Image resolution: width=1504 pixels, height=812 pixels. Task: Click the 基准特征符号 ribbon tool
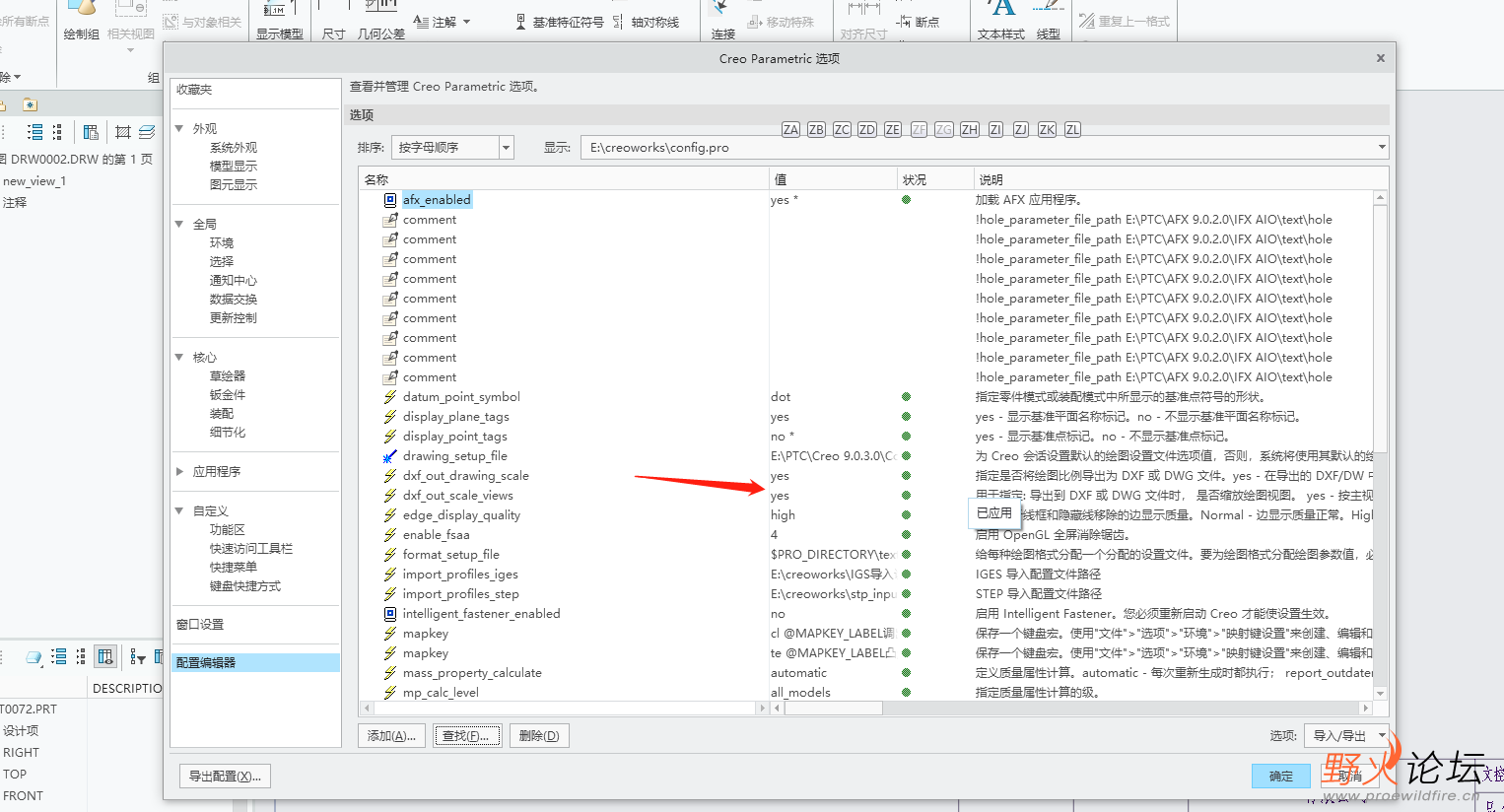(x=559, y=22)
